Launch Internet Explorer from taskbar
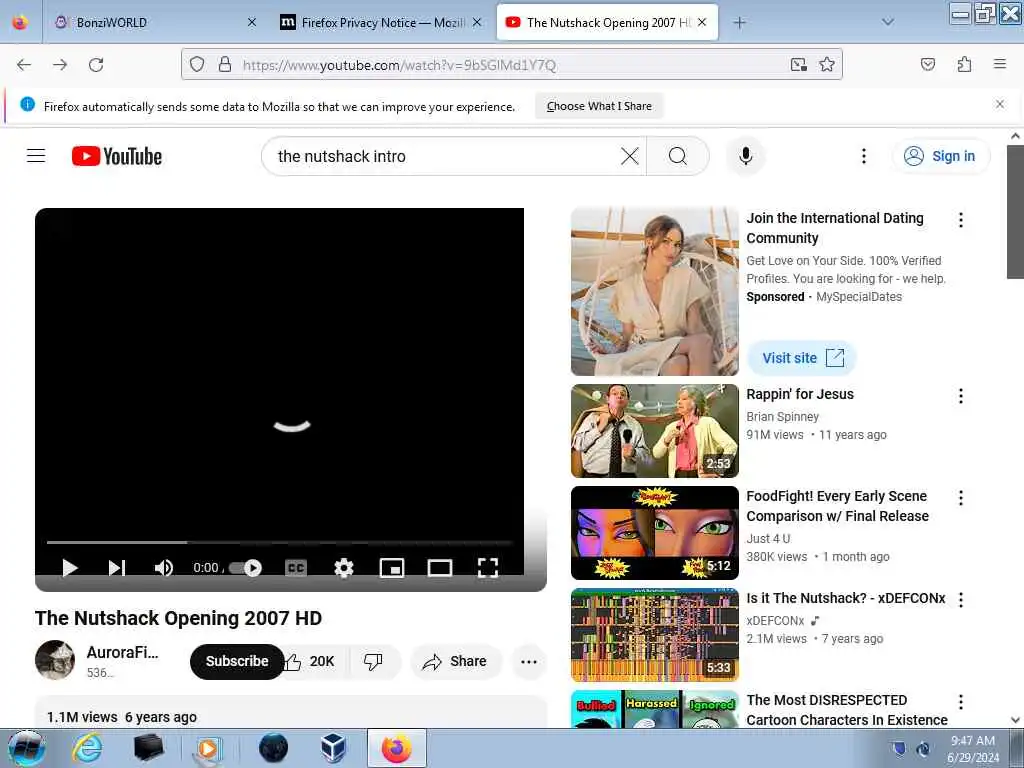 click(87, 748)
